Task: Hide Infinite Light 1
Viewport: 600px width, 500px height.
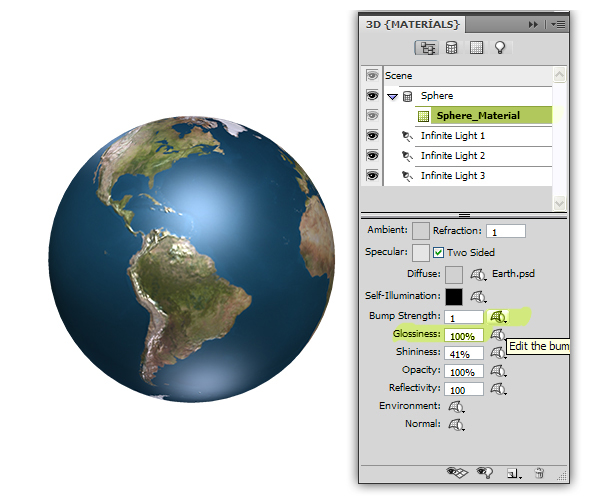Action: [372, 135]
